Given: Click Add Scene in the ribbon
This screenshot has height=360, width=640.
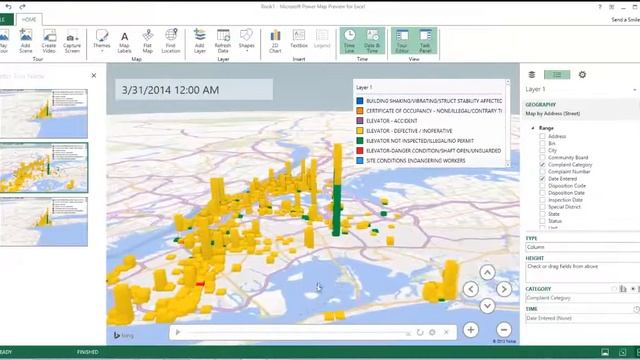Looking at the screenshot, I should (25, 41).
